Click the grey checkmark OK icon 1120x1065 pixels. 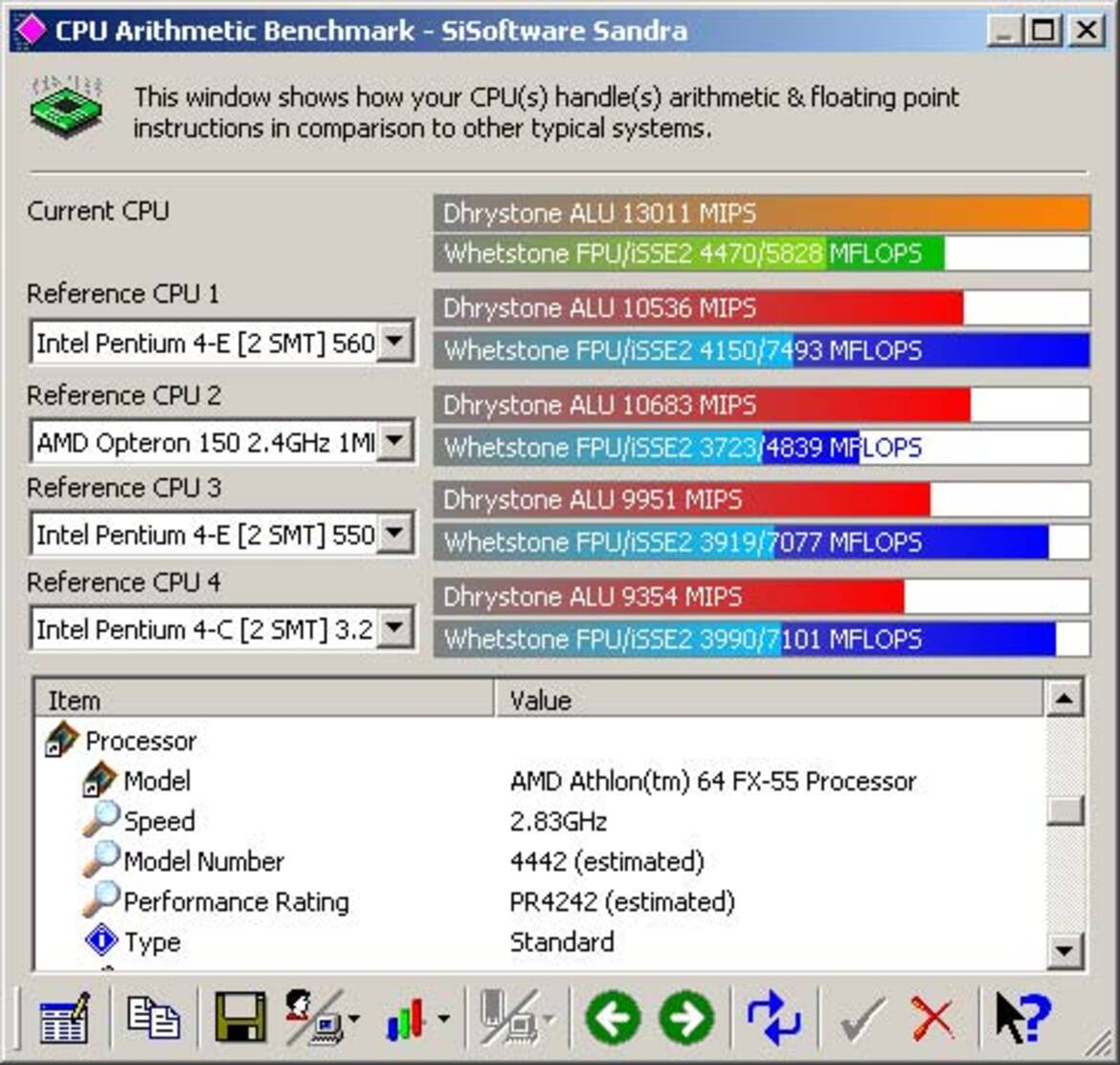(x=862, y=1019)
